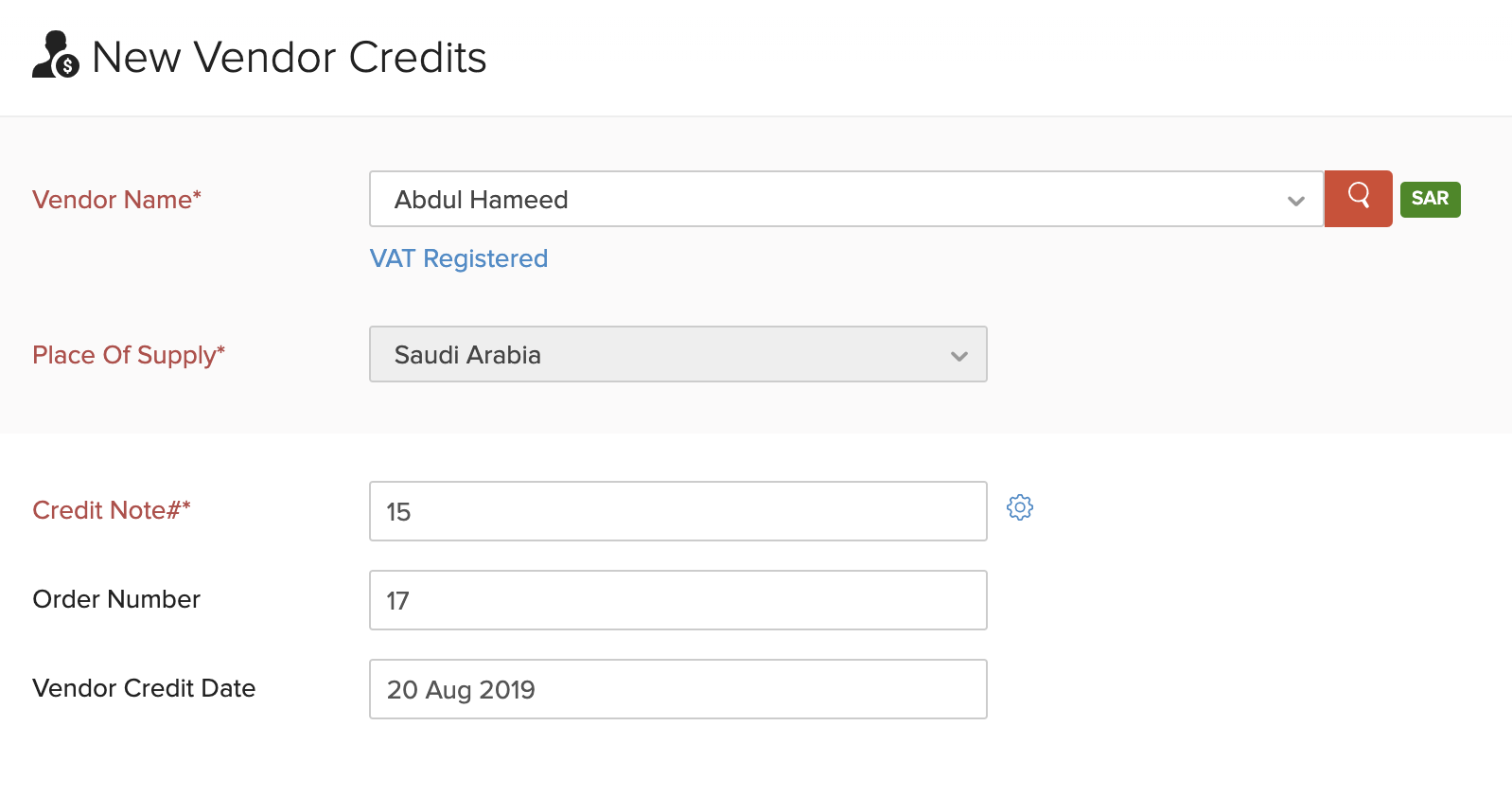Click the Saudi Arabia selection
Image resolution: width=1512 pixels, height=797 pixels.
click(x=677, y=355)
